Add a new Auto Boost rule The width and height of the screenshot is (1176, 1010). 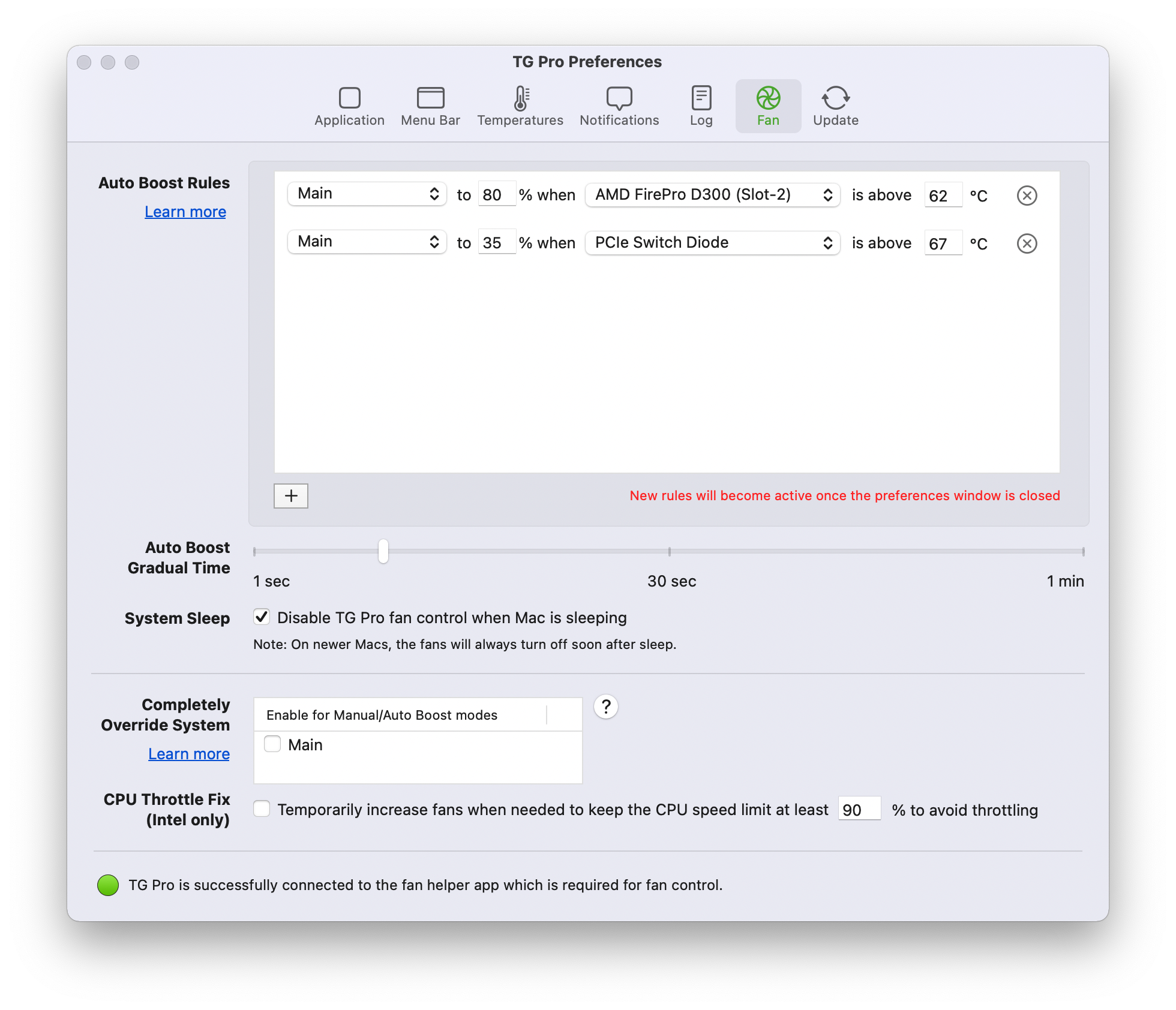point(291,496)
